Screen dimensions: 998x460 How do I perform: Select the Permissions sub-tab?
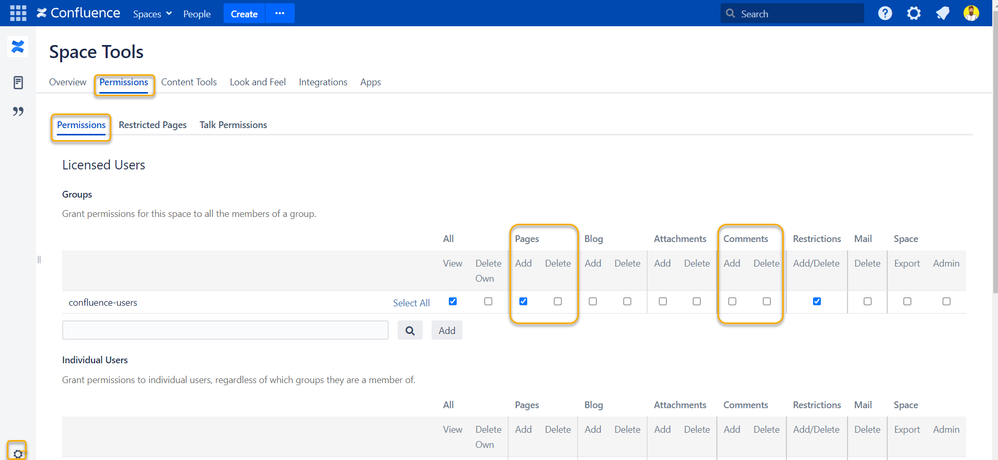(x=81, y=125)
